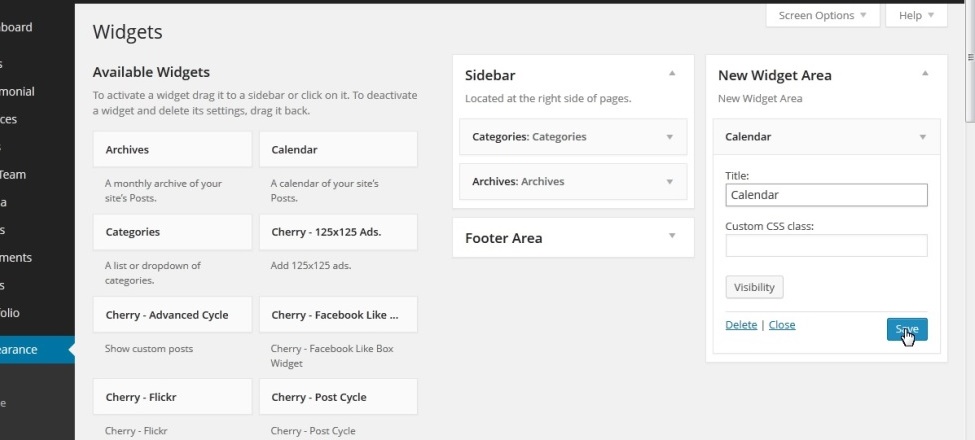Select the Cherry - 125x125 Ads widget
This screenshot has height=440, width=975.
pos(338,232)
